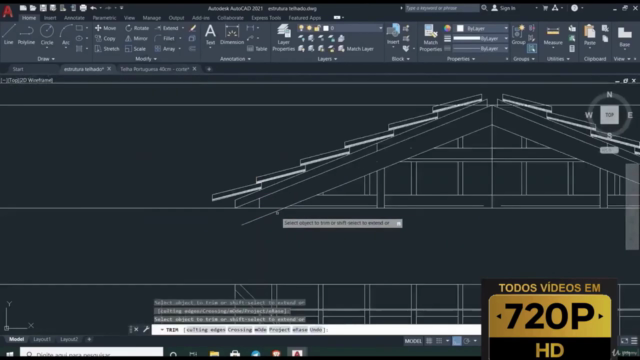This screenshot has height=360, width=640.
Task: Click the Mirror tool
Action: click(136, 38)
